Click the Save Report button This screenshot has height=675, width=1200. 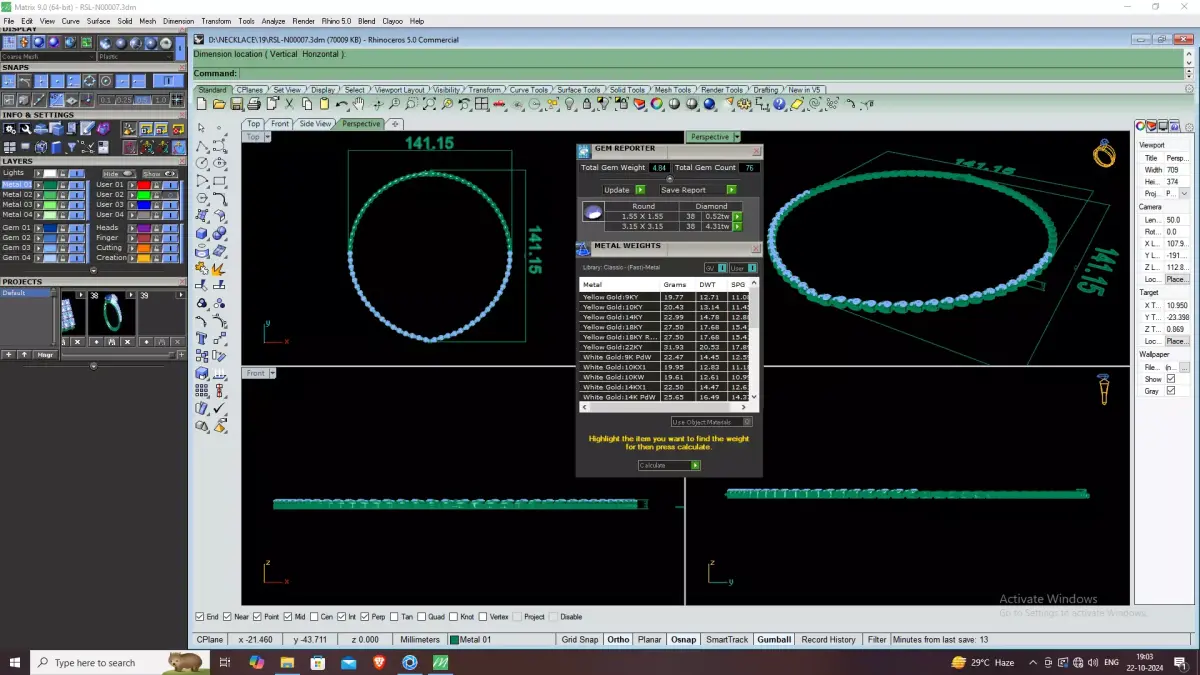(x=697, y=189)
